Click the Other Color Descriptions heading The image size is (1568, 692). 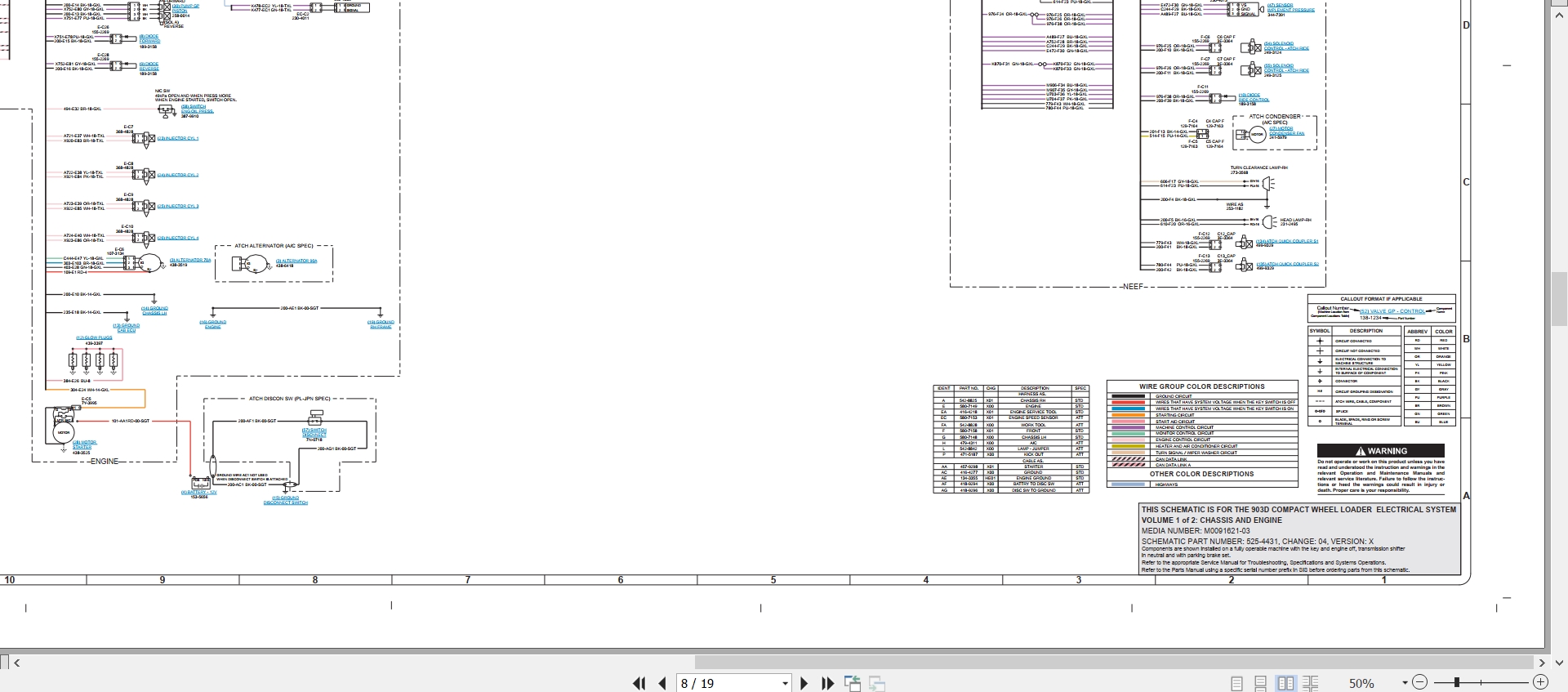pos(1202,474)
